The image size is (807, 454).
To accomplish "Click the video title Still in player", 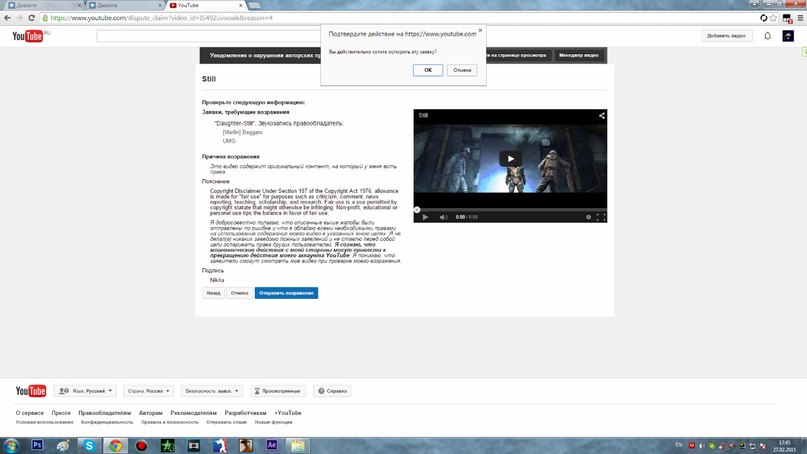I will click(x=423, y=115).
